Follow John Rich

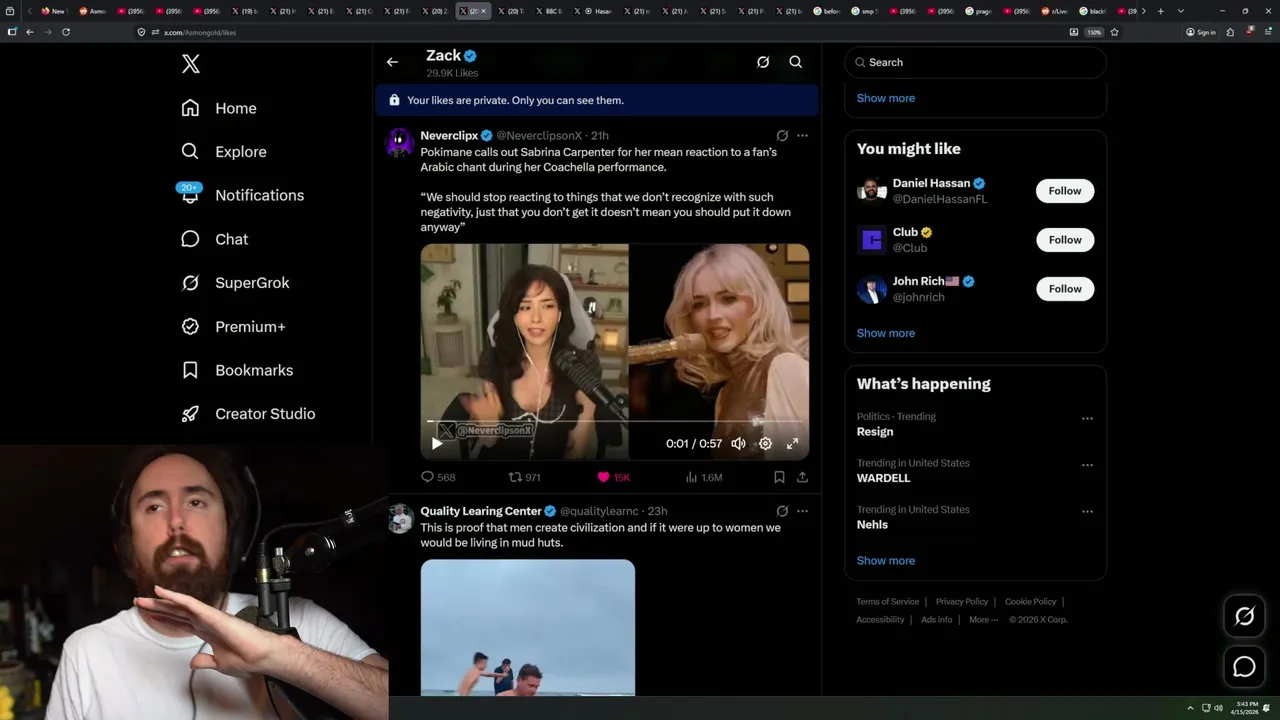pos(1065,289)
